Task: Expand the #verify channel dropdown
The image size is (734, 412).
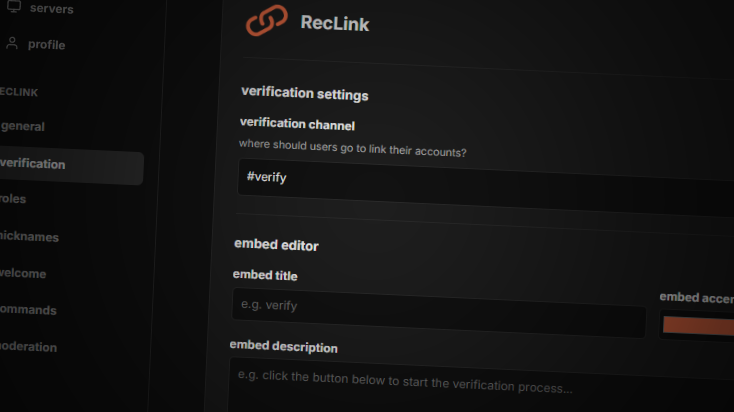Action: (485, 187)
